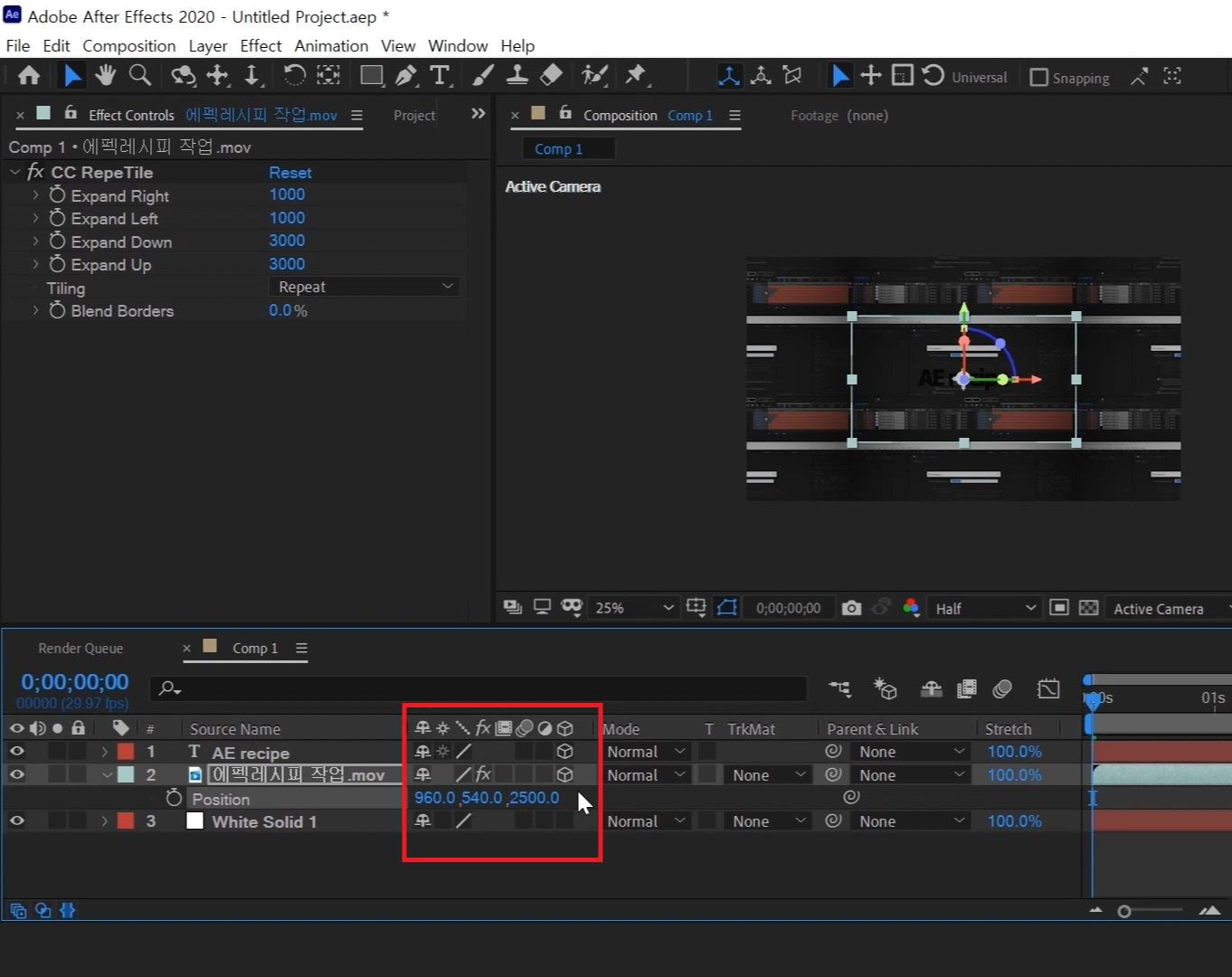Image resolution: width=1232 pixels, height=977 pixels.
Task: Switch to the Project tab
Action: [414, 116]
